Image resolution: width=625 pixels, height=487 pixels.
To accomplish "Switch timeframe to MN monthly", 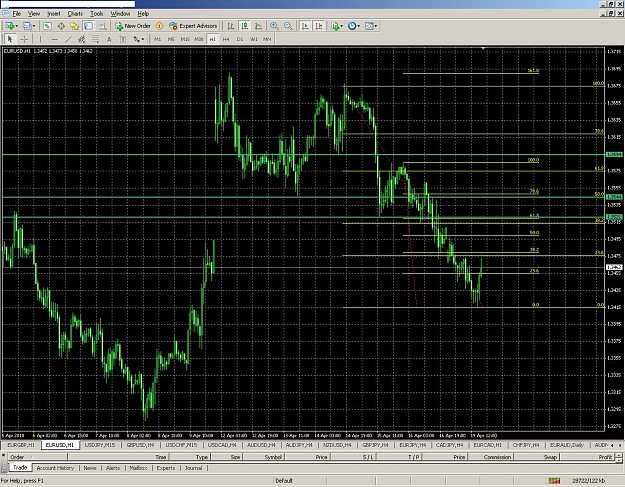I will pyautogui.click(x=267, y=39).
